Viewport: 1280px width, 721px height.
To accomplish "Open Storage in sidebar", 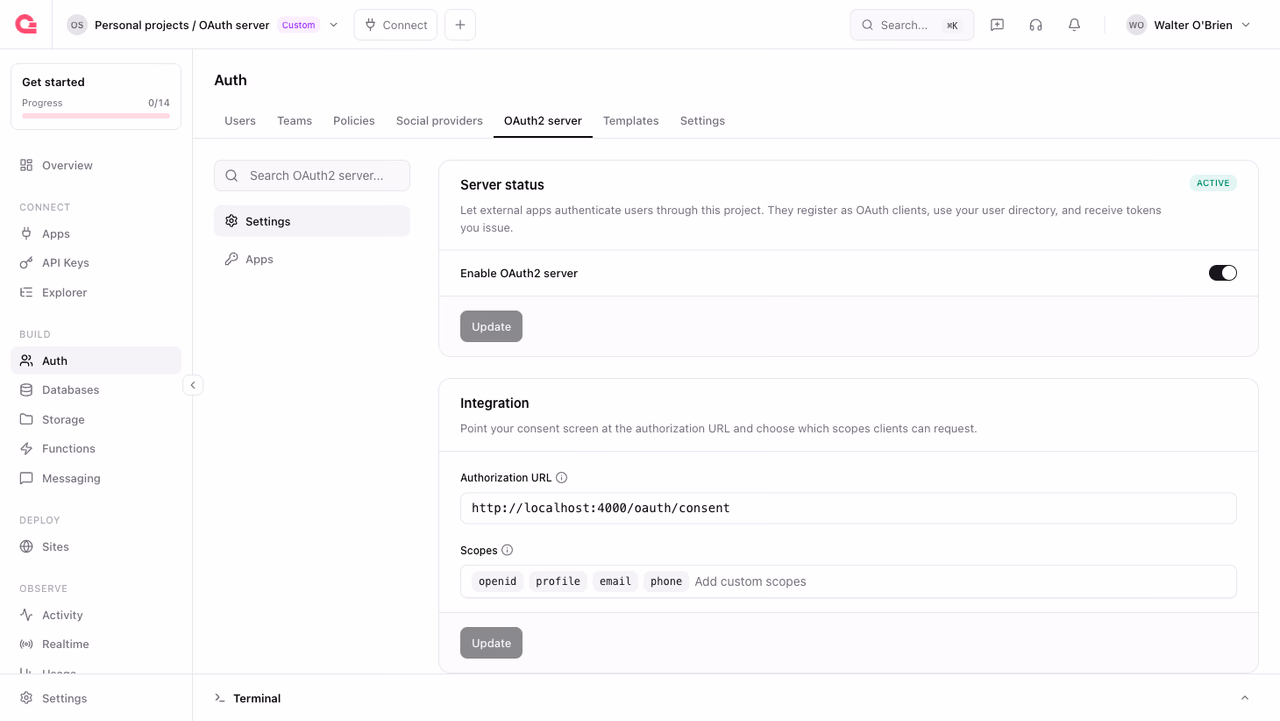I will 96,419.
